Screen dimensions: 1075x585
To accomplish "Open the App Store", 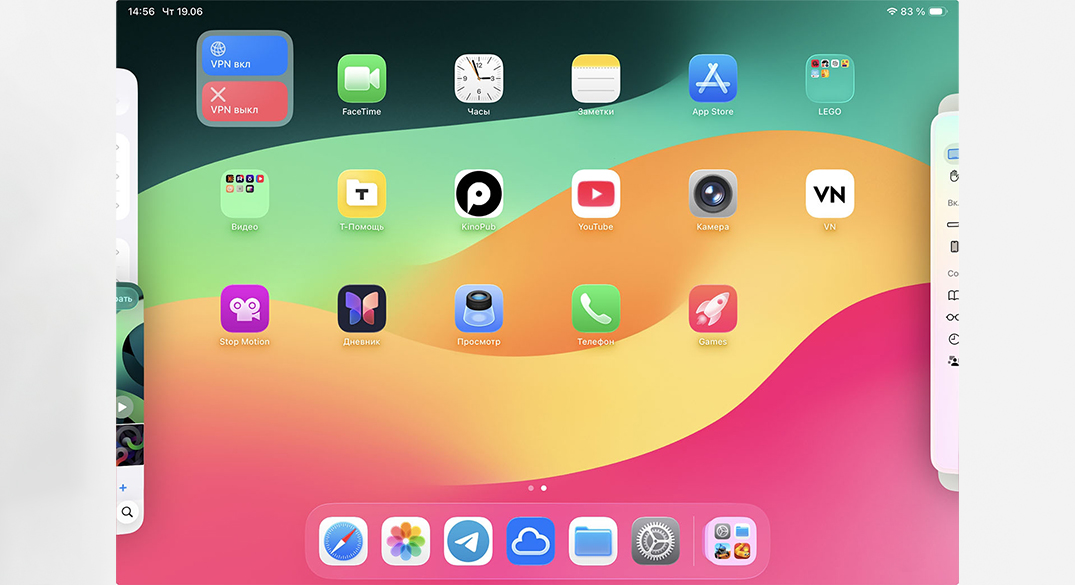I will click(x=712, y=79).
